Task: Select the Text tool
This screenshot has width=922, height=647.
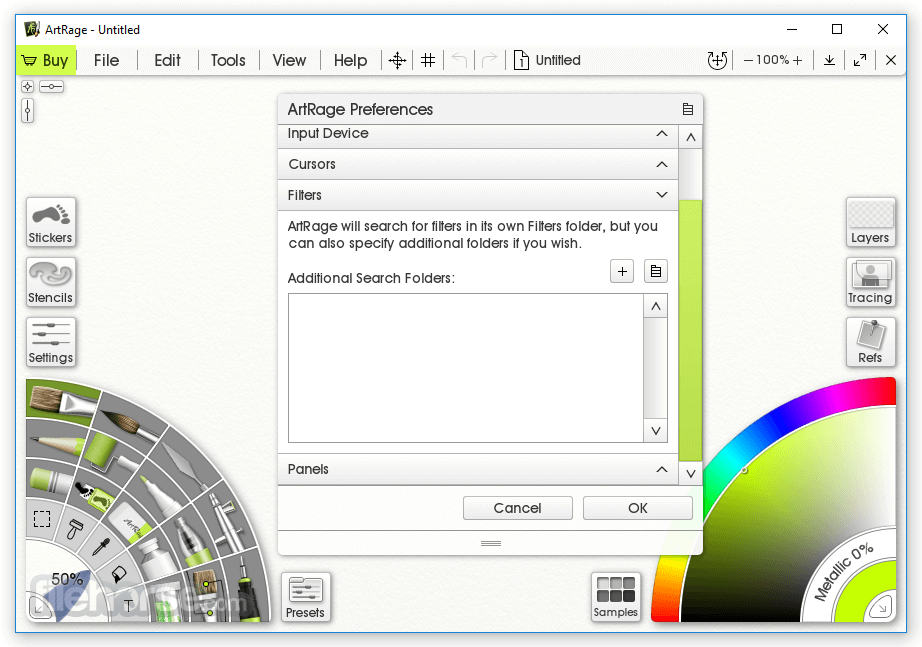Action: pyautogui.click(x=128, y=606)
